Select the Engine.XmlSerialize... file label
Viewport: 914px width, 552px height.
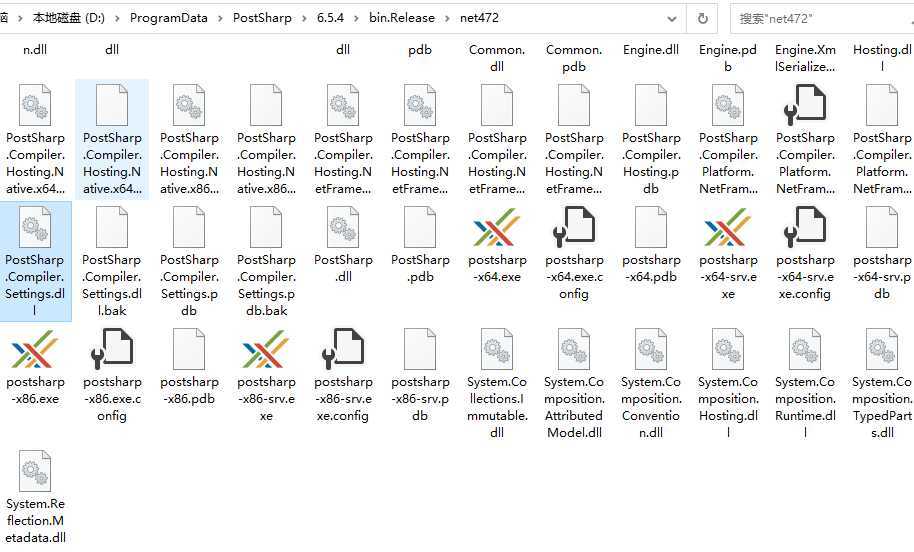(804, 58)
